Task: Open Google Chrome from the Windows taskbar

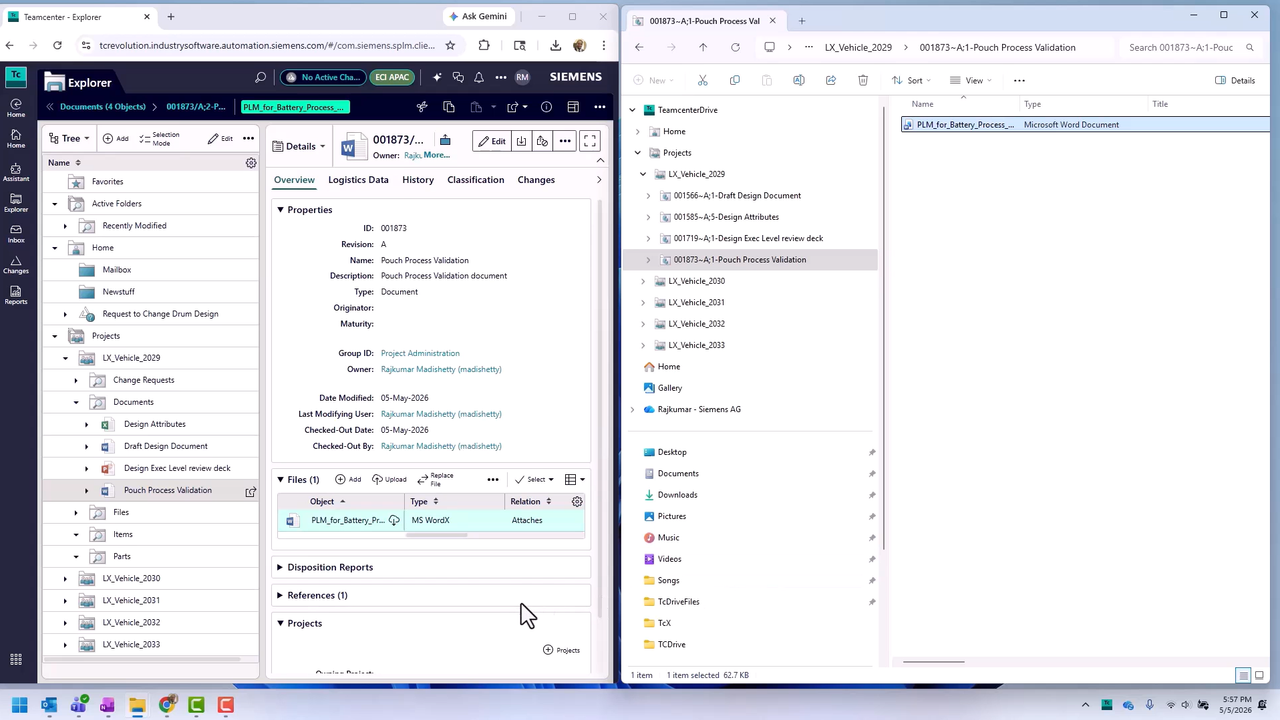Action: (167, 705)
